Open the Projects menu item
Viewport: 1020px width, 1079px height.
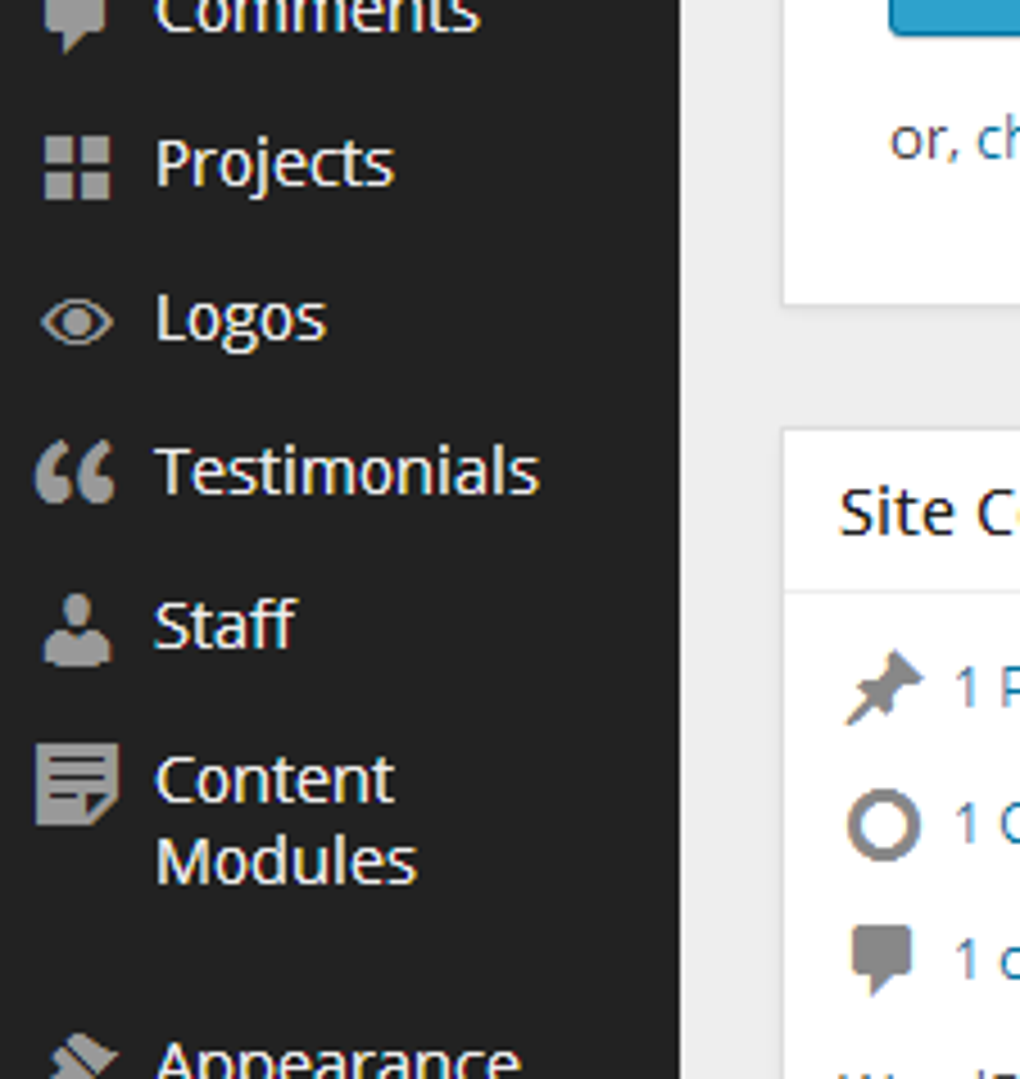tap(275, 163)
